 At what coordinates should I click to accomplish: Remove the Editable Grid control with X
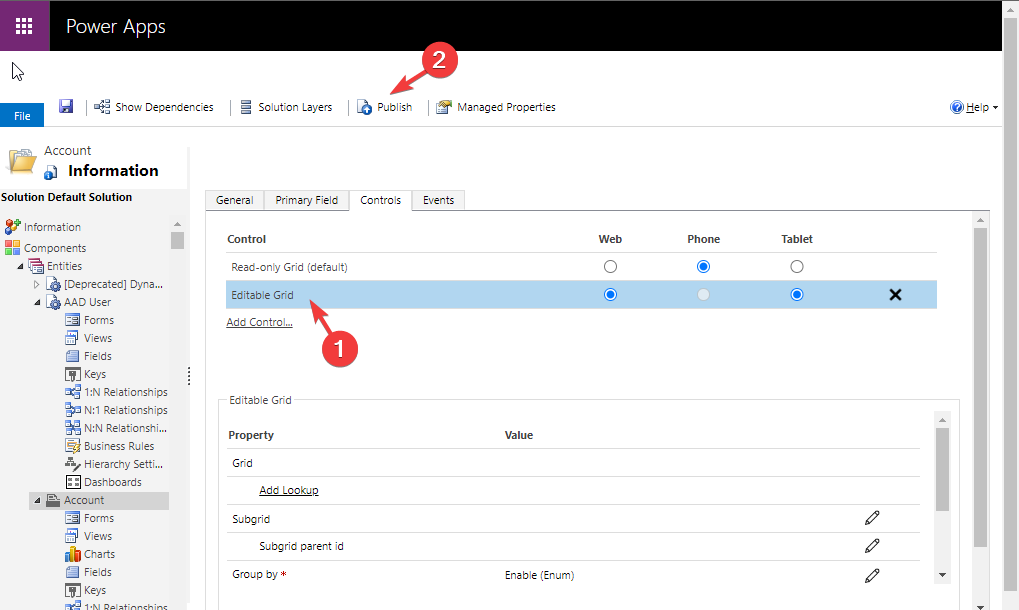[x=896, y=294]
